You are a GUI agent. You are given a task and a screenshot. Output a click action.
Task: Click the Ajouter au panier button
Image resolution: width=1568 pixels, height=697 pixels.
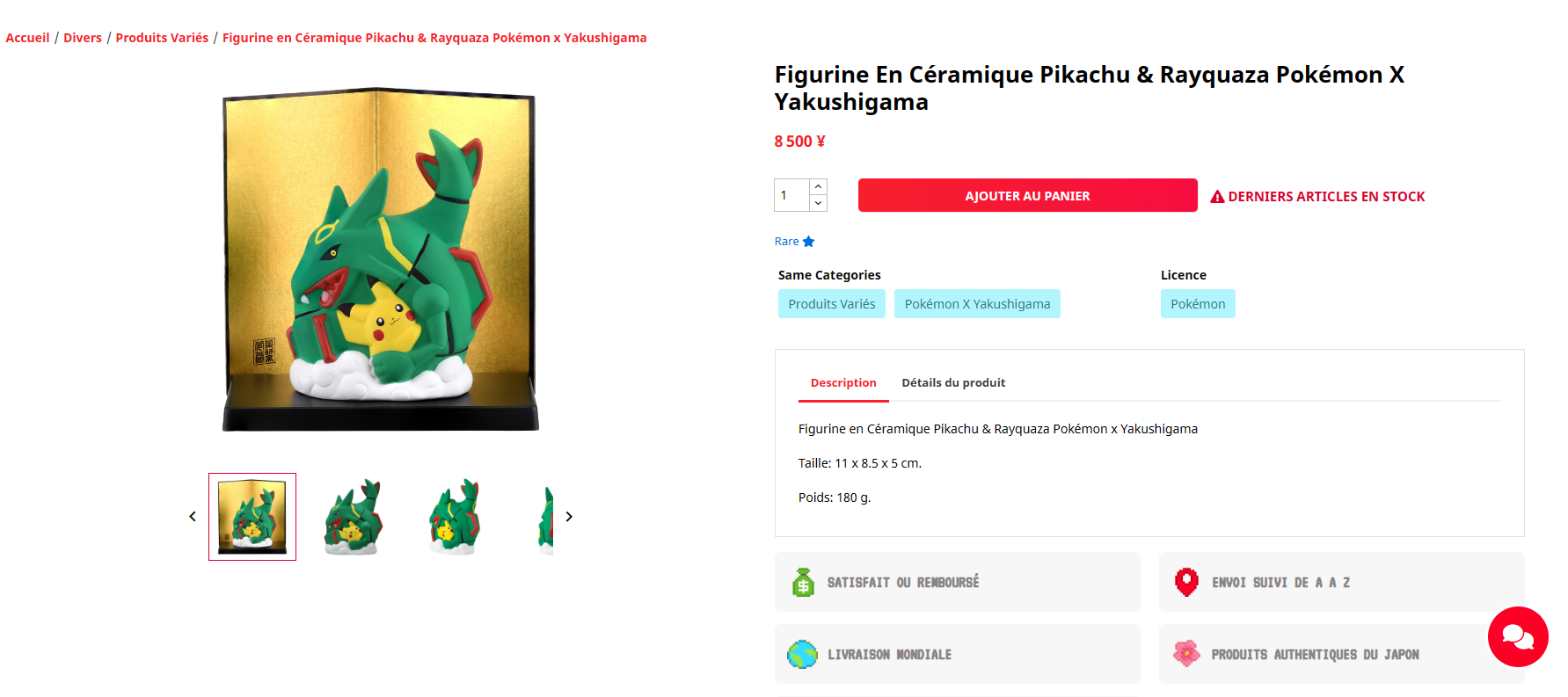[x=1027, y=195]
